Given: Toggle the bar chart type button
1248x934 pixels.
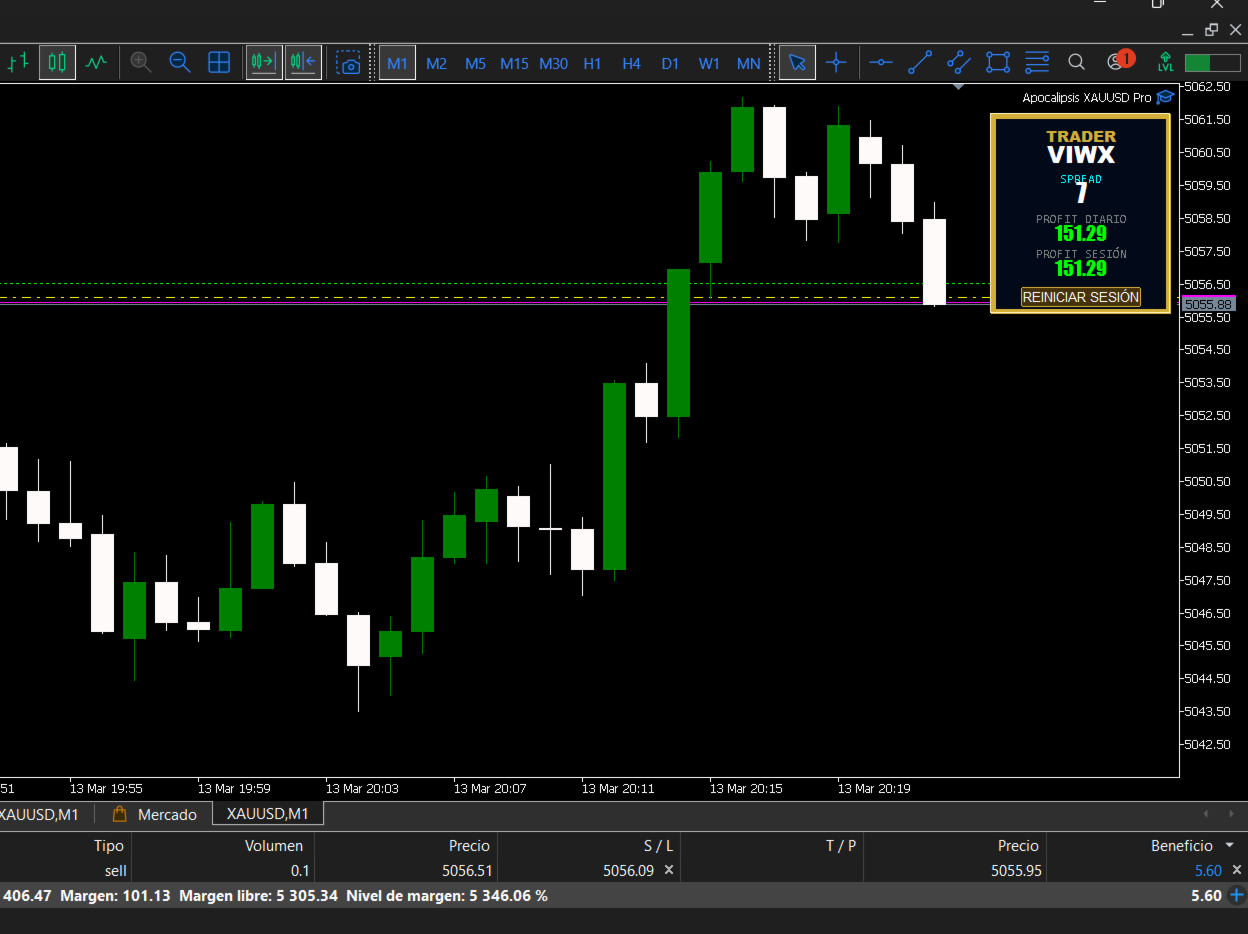Looking at the screenshot, I should [18, 62].
